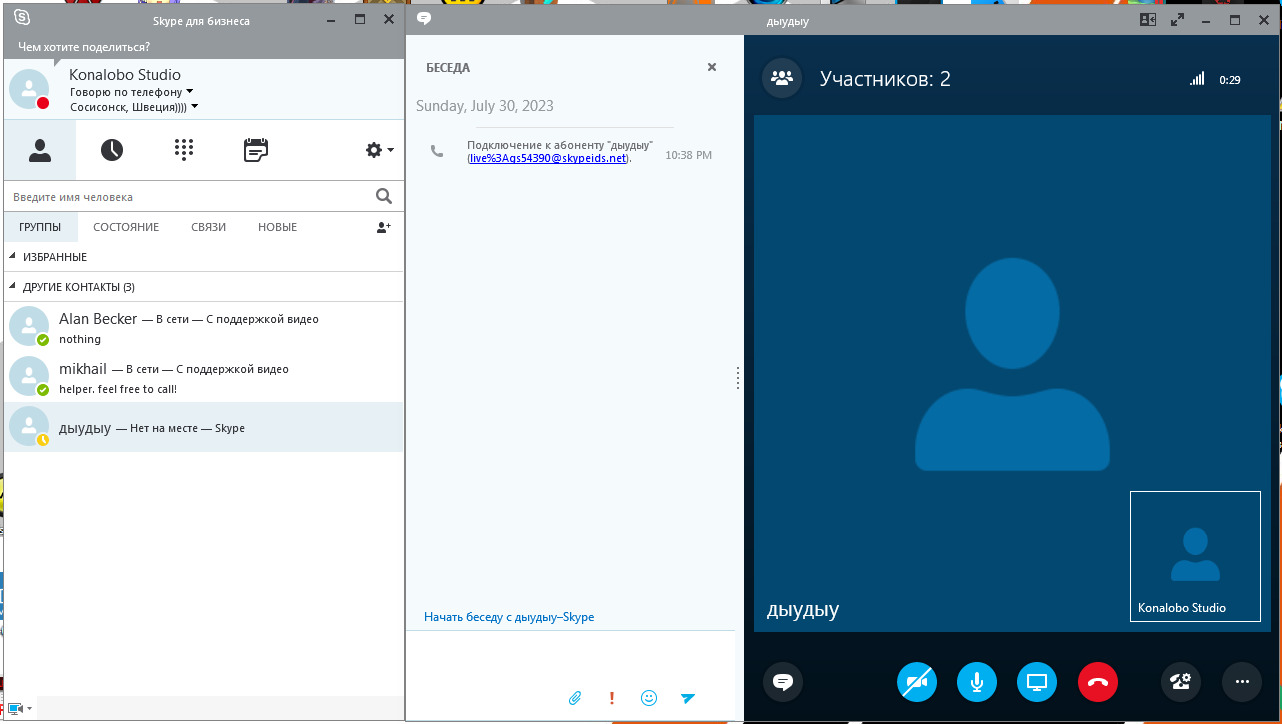
Task: Attach a file using the paperclip icon
Action: coord(575,698)
